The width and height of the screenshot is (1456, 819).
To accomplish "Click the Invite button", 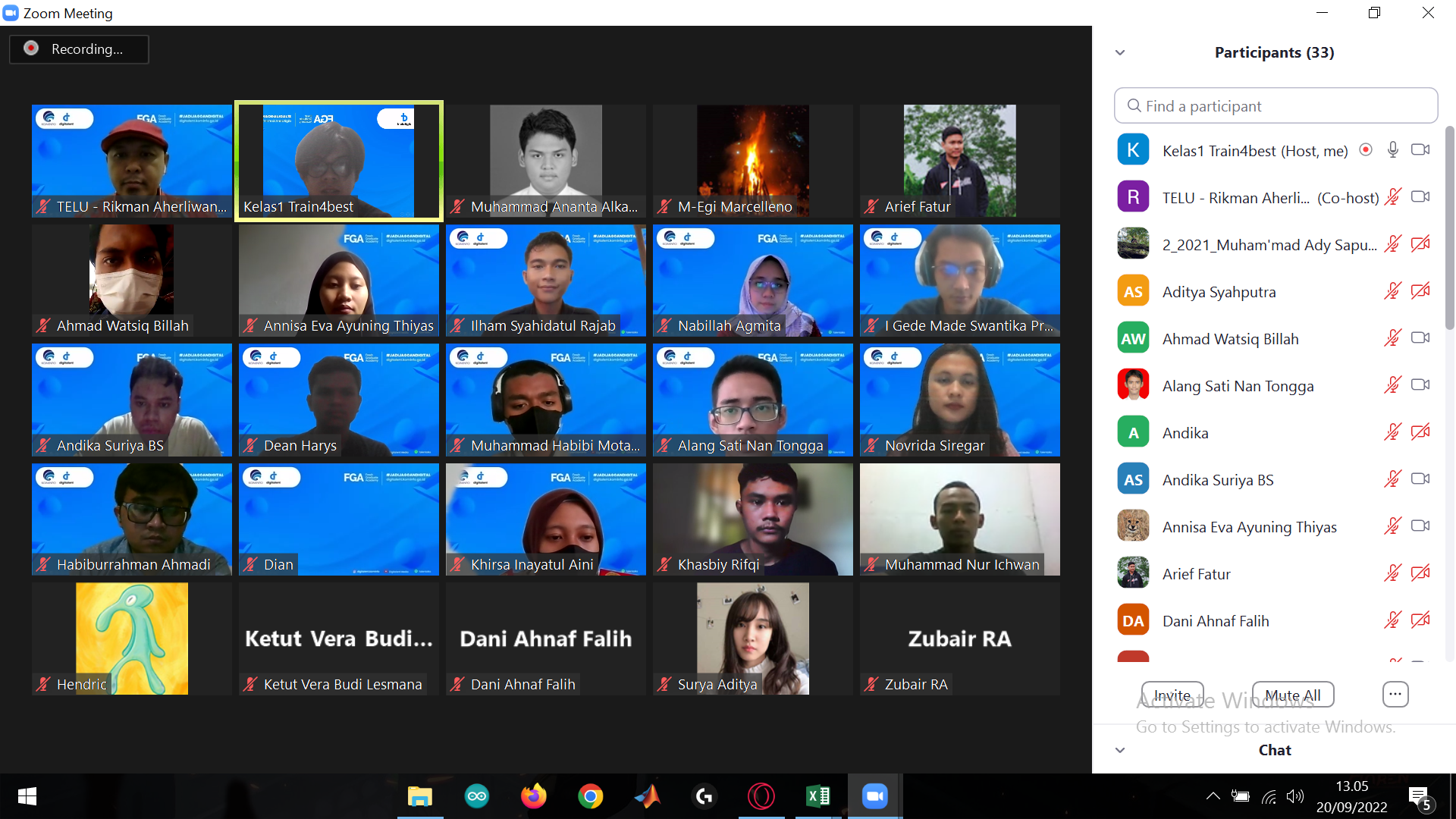I will 1172,694.
